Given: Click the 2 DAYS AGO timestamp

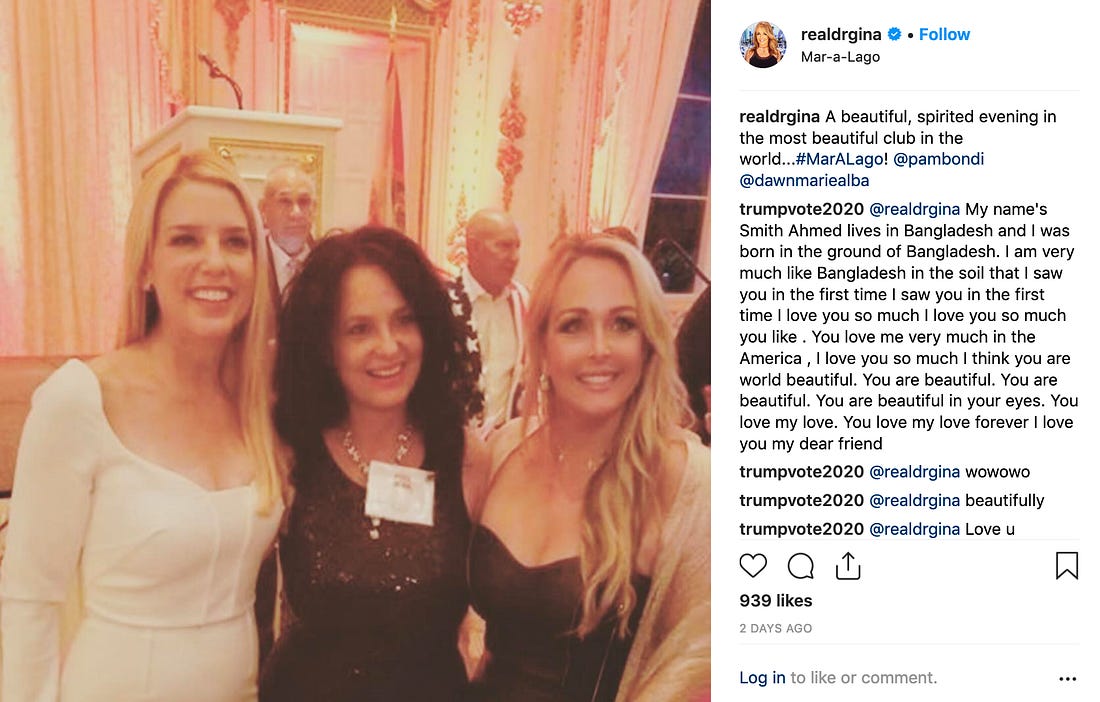Looking at the screenshot, I should click(x=776, y=628).
